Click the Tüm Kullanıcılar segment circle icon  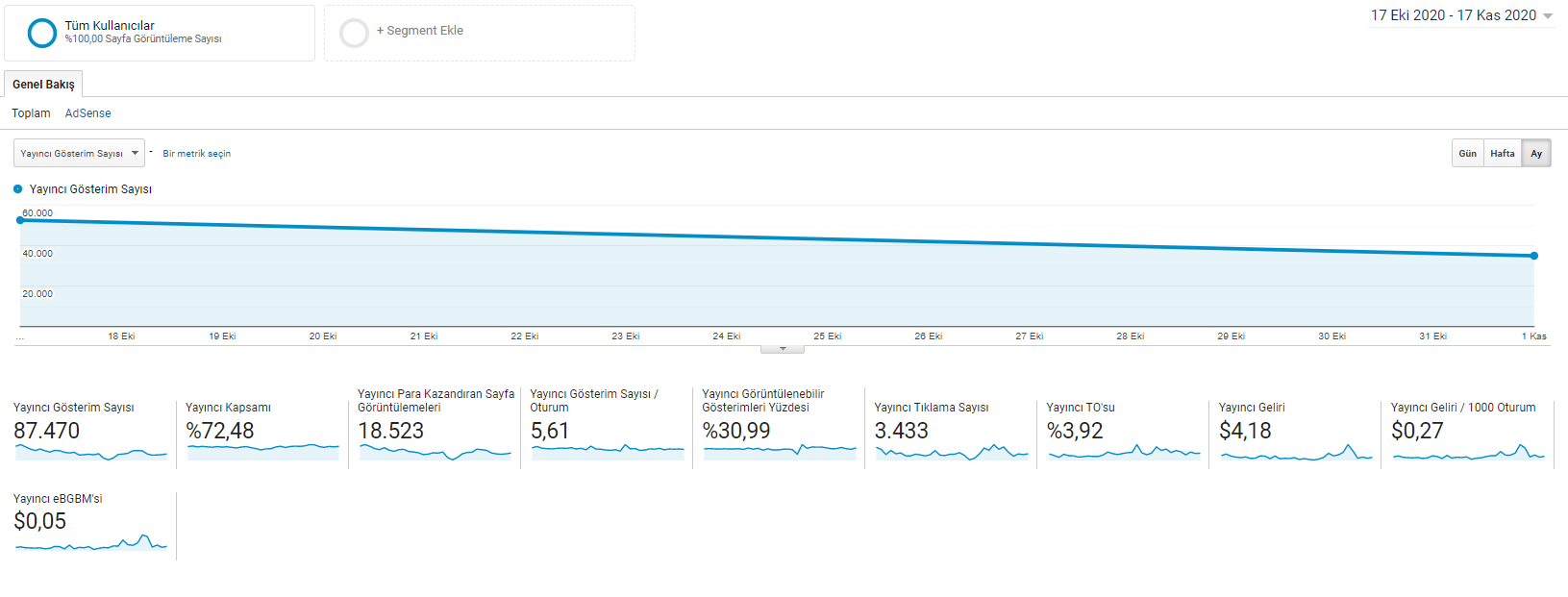[42, 34]
